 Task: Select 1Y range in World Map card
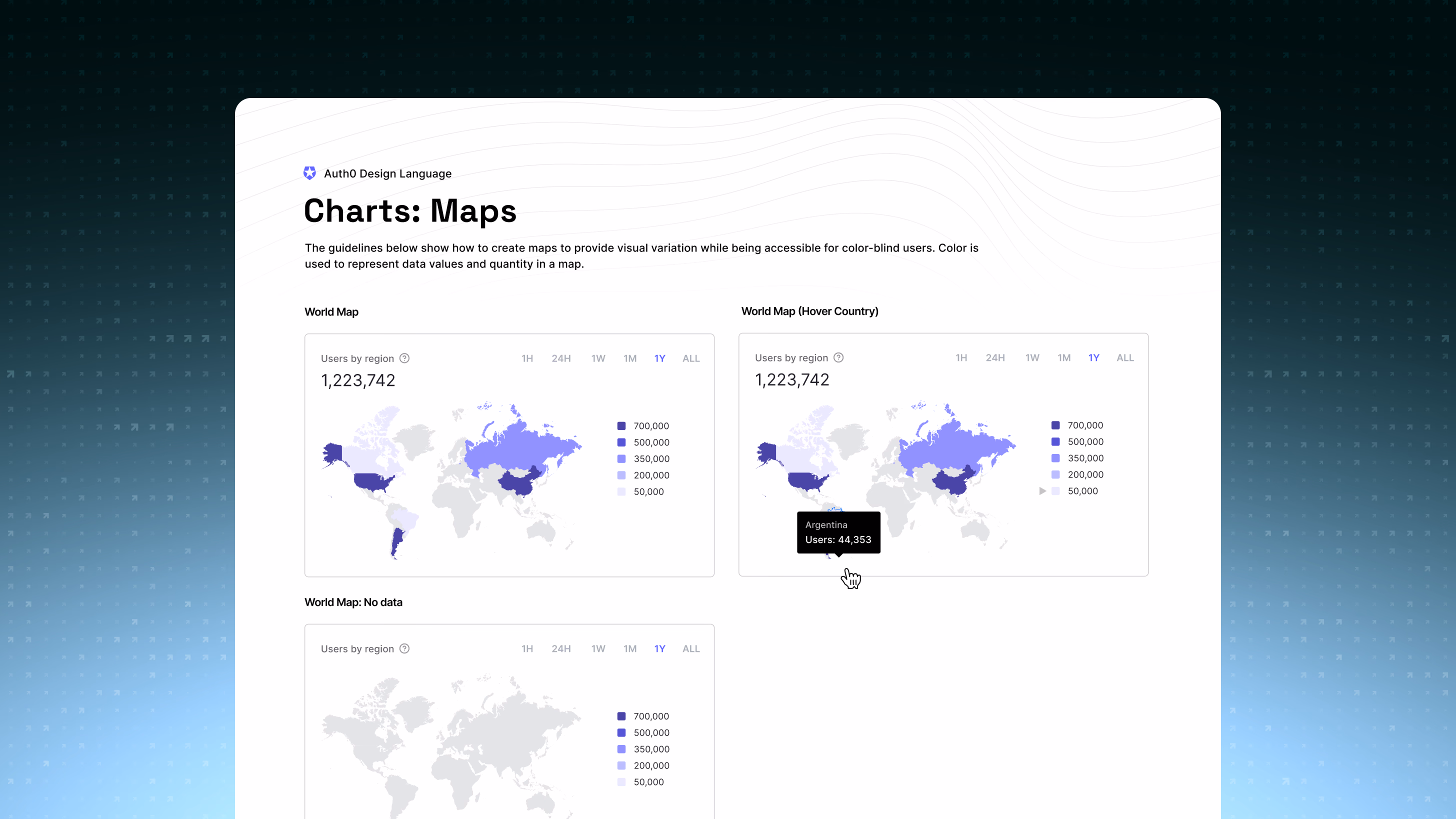[x=659, y=358]
